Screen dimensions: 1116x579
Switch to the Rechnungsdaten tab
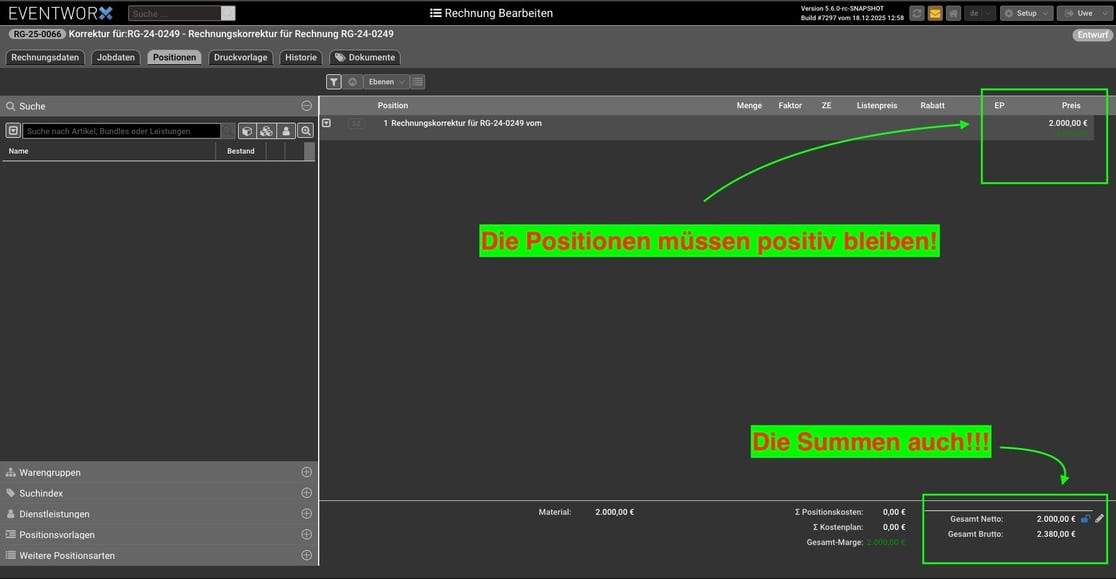[45, 57]
